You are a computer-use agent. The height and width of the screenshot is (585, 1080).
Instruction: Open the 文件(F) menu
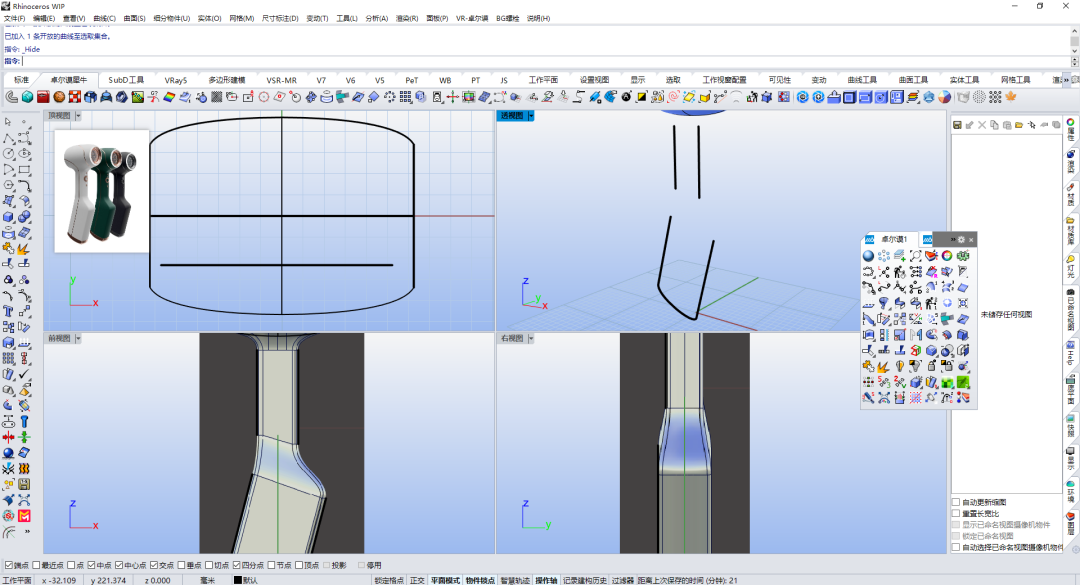coord(14,18)
